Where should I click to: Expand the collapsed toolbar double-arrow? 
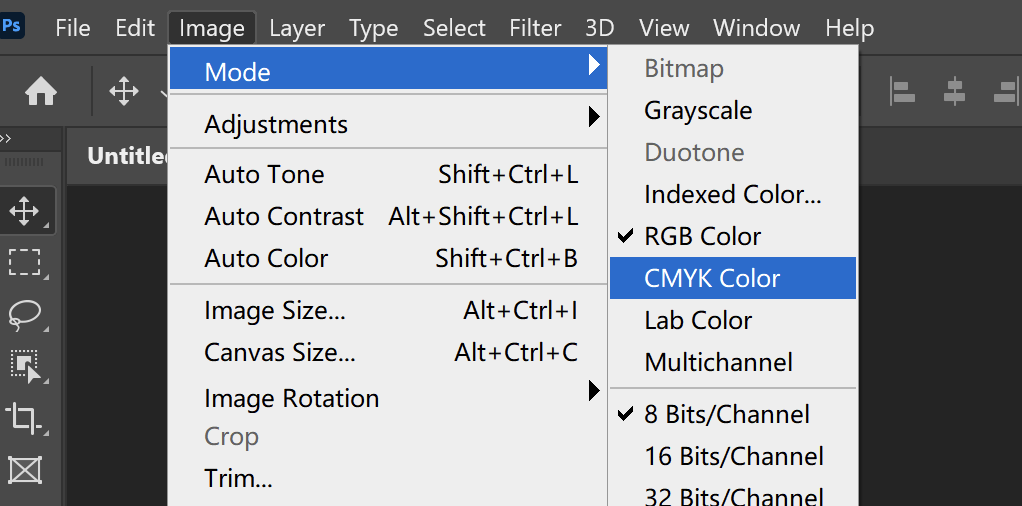pos(6,140)
